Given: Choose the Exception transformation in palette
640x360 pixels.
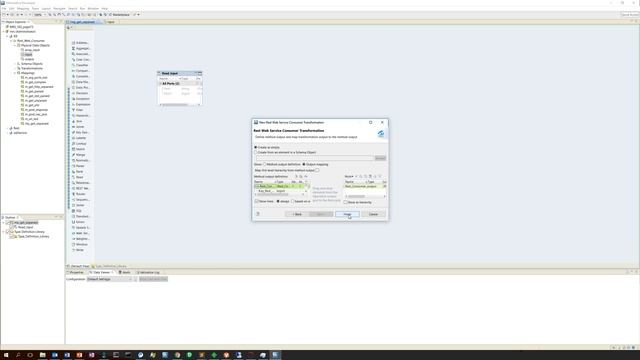Looking at the screenshot, I should pos(80,99).
